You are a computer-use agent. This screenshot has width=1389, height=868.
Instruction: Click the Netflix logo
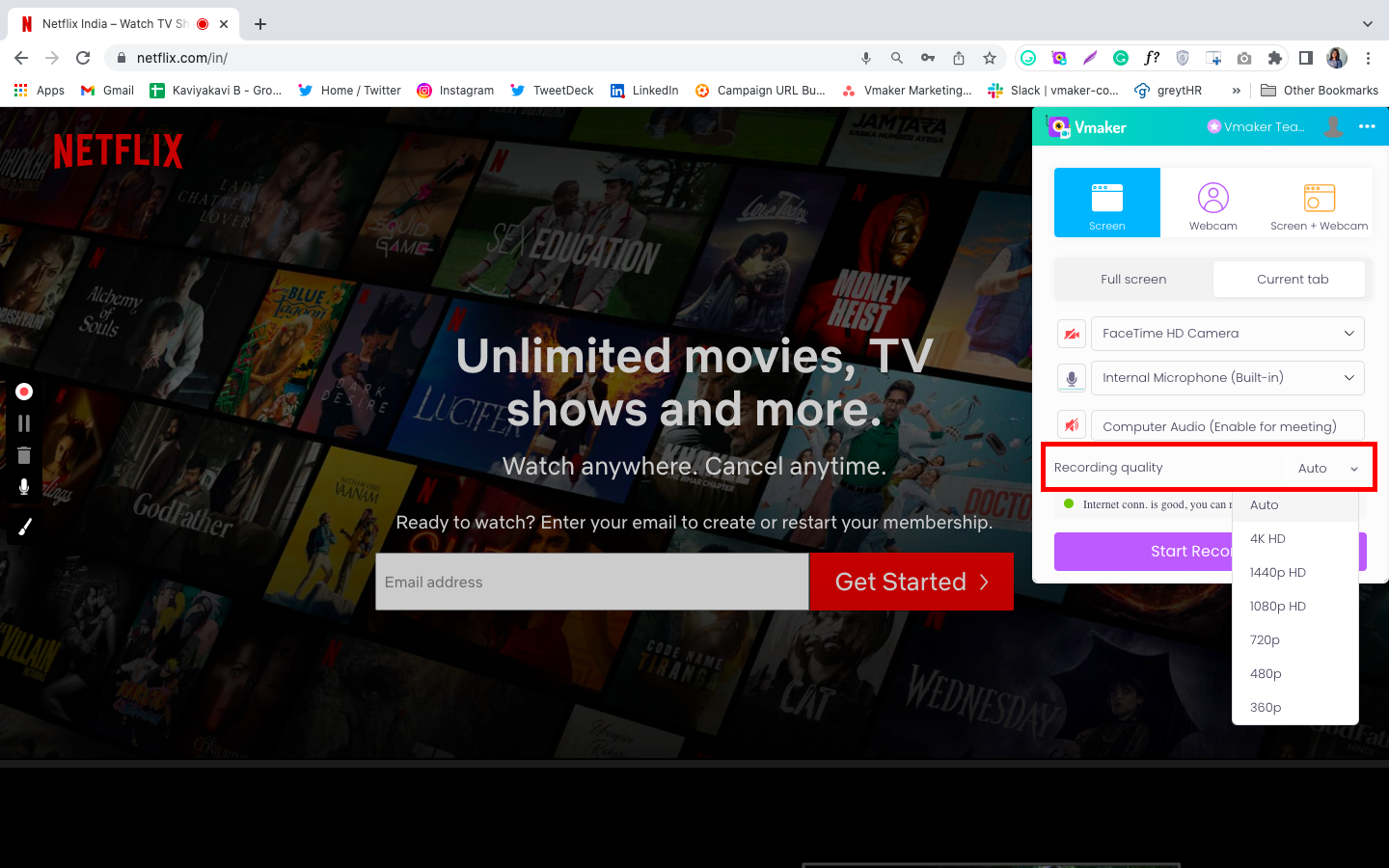(x=118, y=151)
